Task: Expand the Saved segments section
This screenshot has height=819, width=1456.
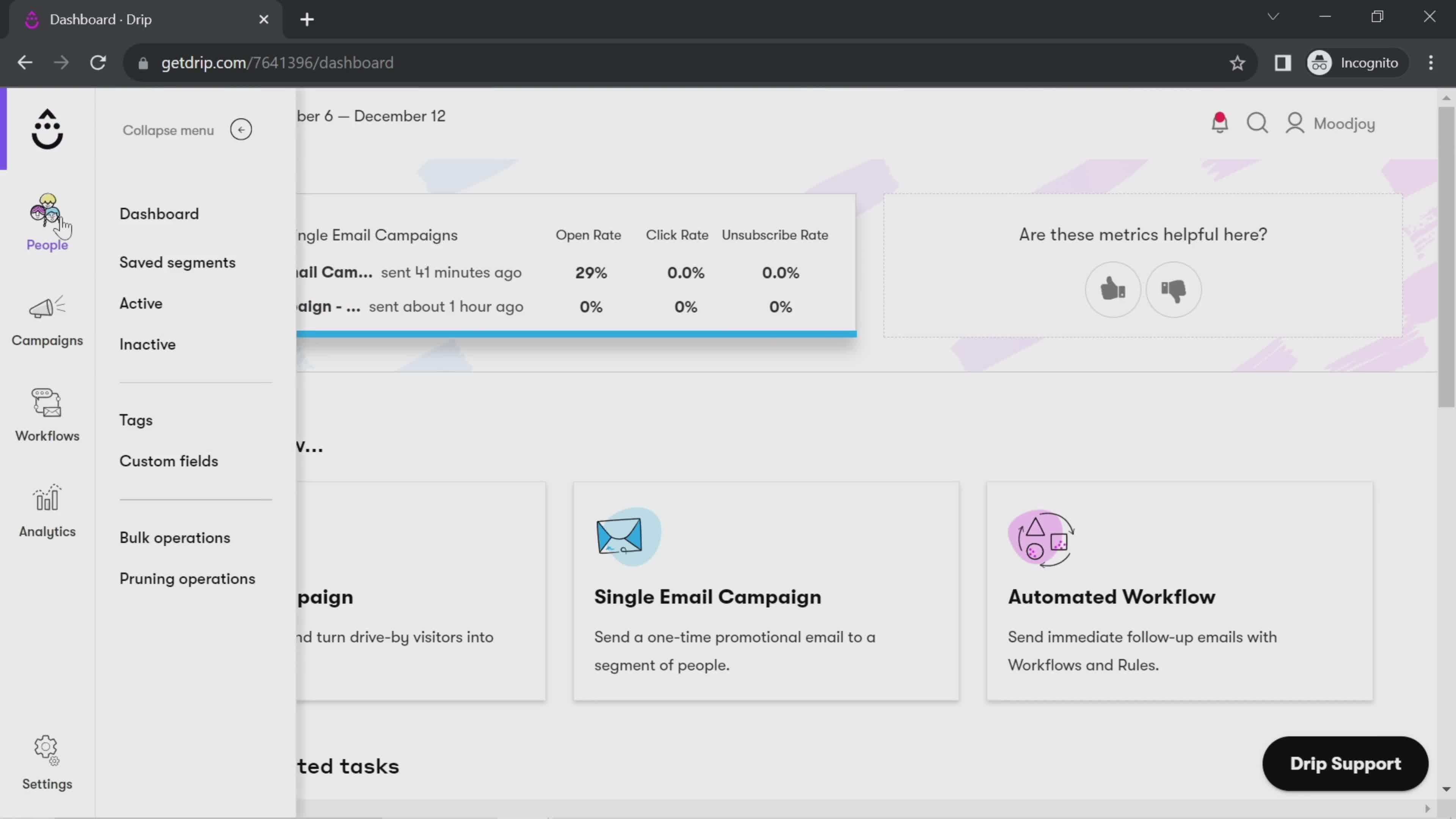Action: [177, 262]
